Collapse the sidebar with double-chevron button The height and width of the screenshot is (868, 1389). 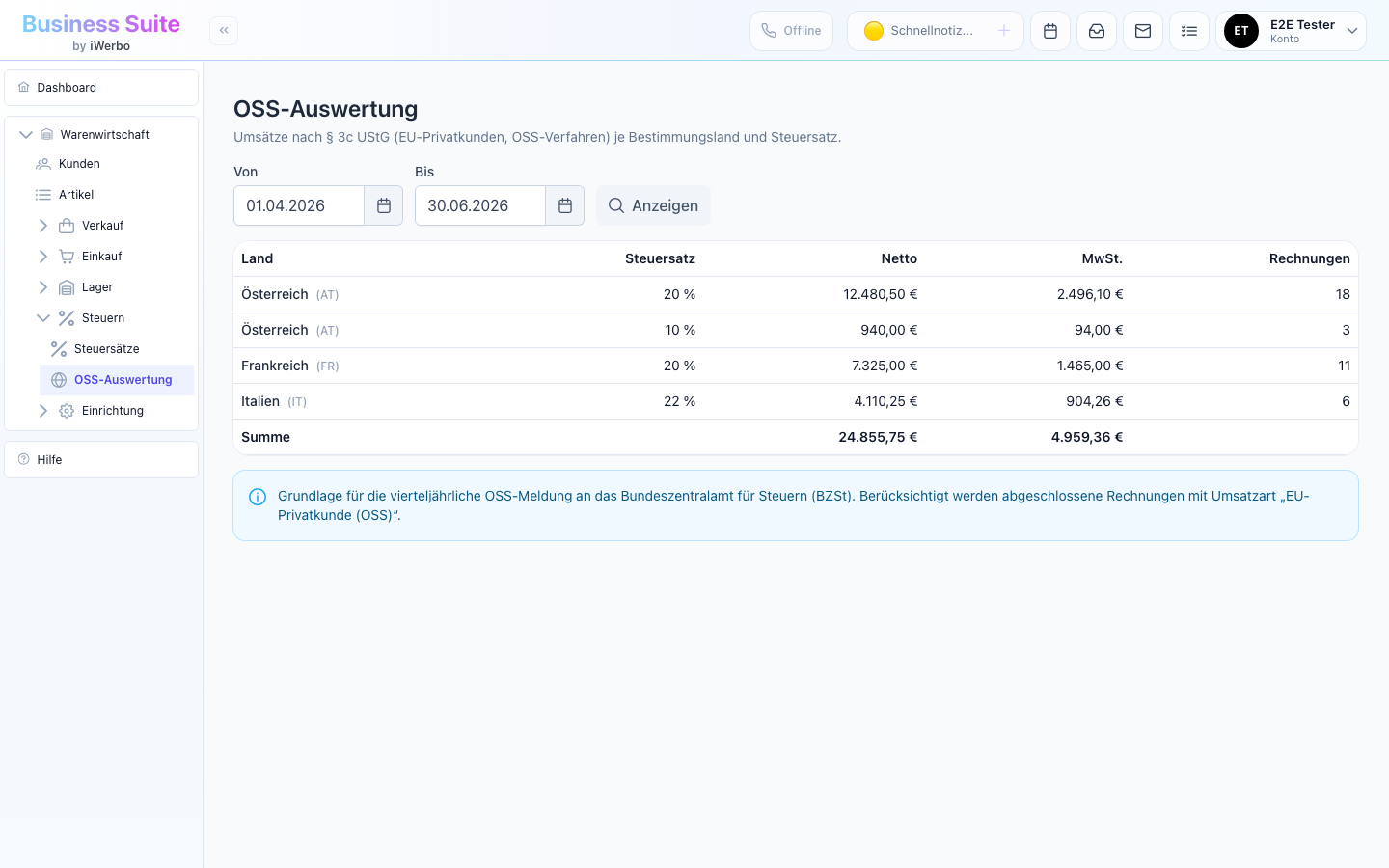(224, 31)
